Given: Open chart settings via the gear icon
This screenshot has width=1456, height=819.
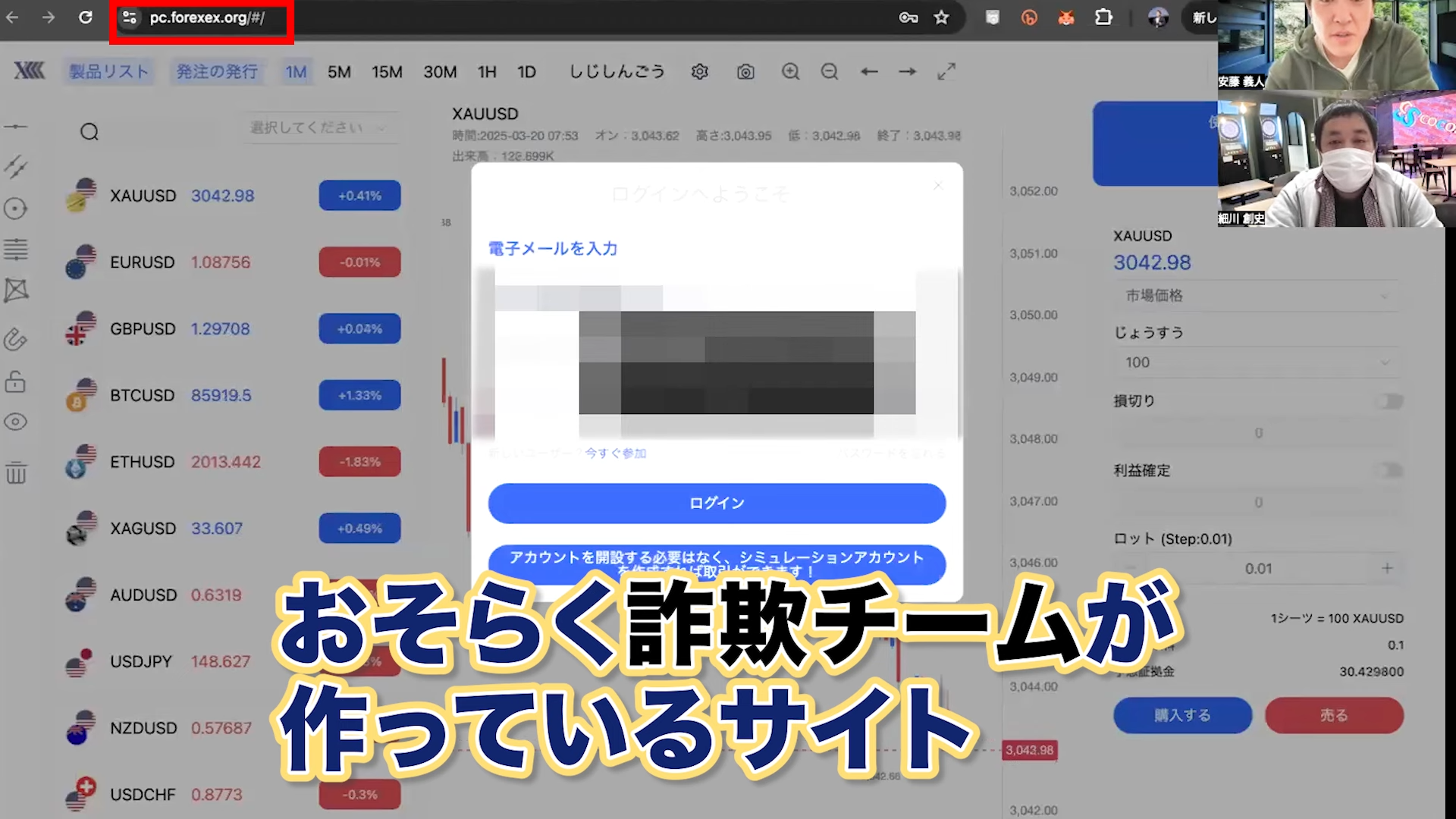Looking at the screenshot, I should tap(699, 71).
